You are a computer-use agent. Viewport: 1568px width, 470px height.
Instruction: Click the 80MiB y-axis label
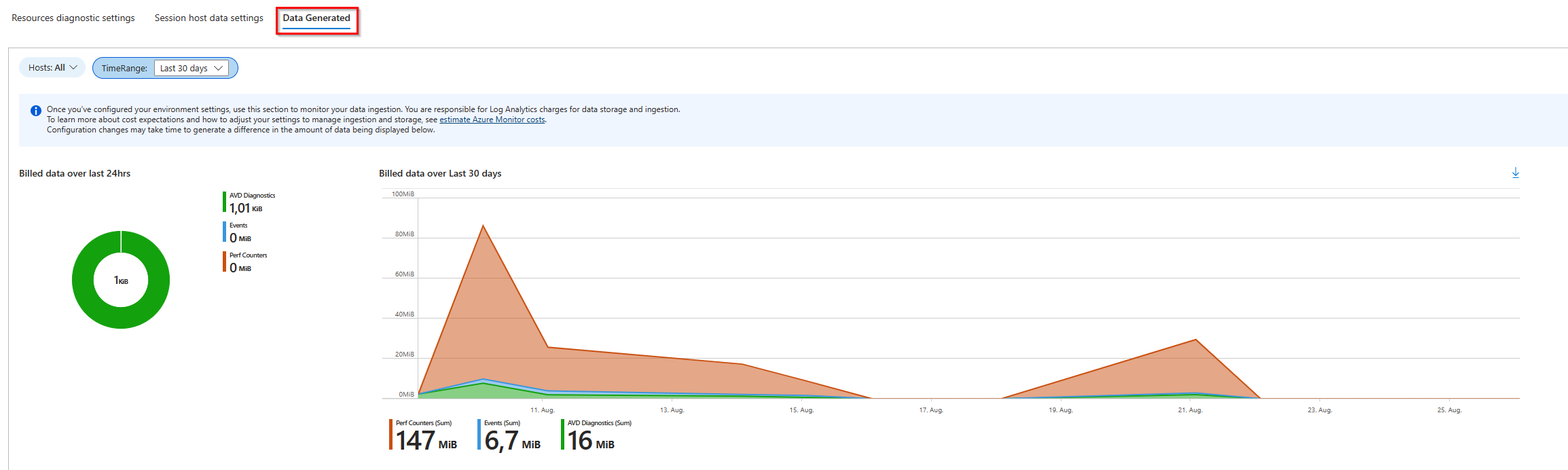405,234
